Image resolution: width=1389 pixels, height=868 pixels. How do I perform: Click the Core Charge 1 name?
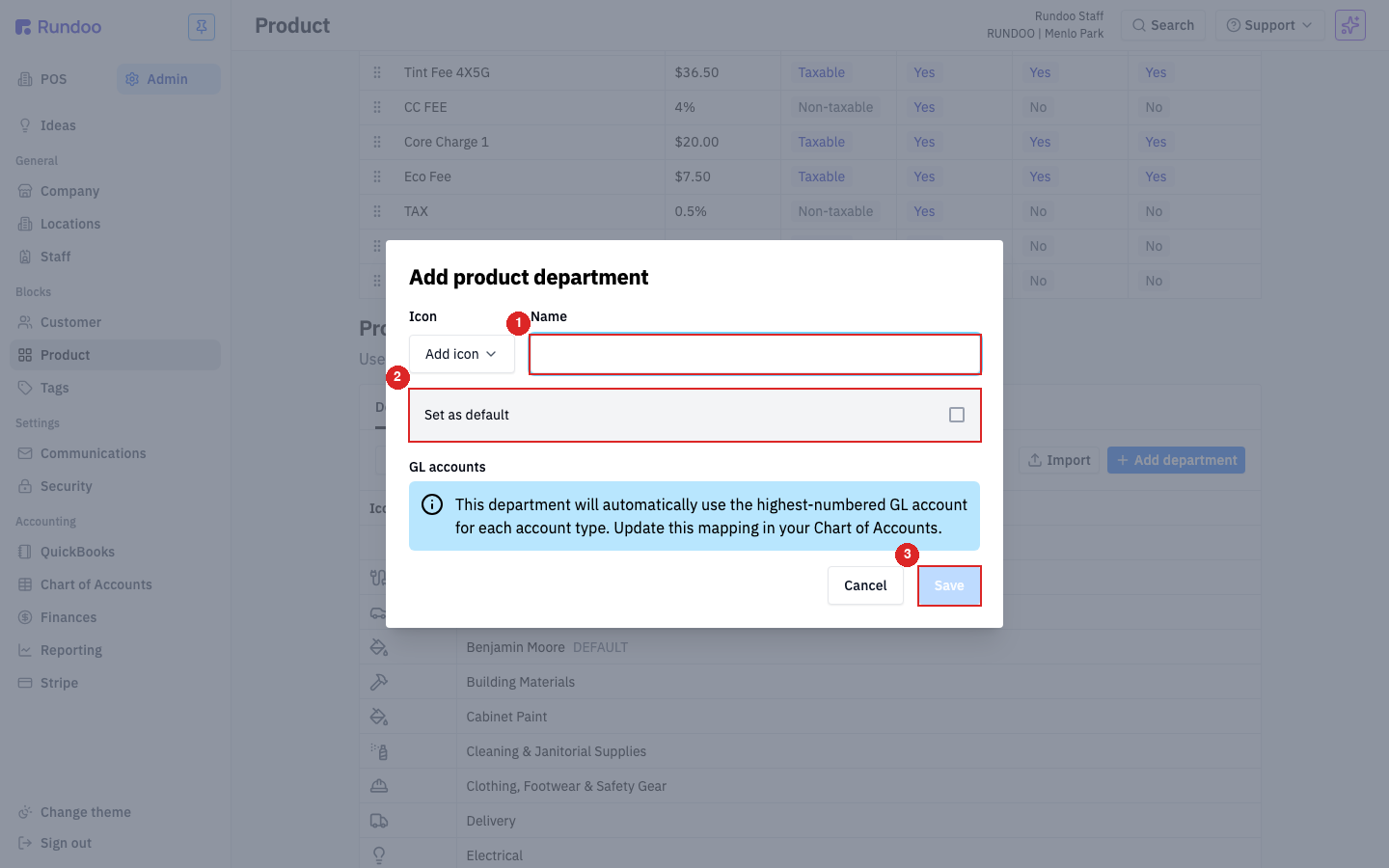point(447,142)
